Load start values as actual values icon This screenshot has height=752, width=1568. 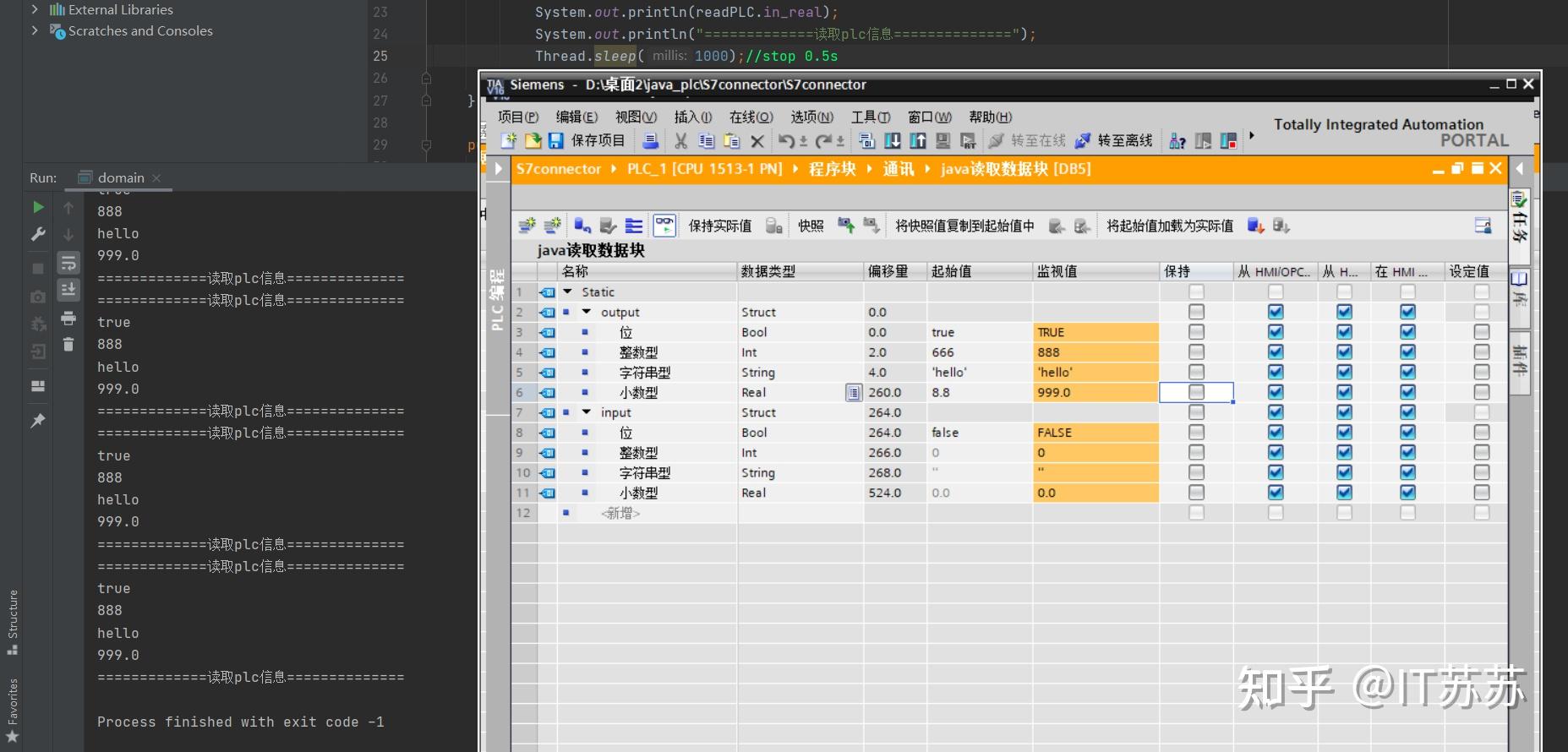pos(1255,226)
